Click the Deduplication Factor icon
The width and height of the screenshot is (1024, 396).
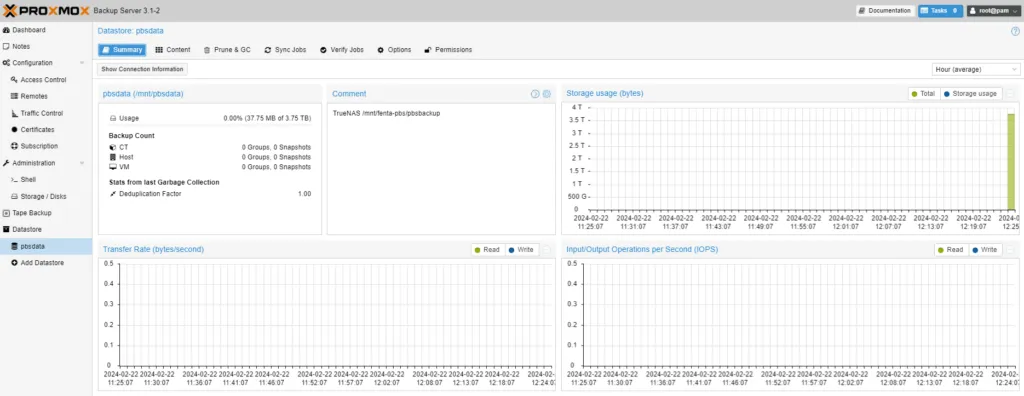point(112,194)
